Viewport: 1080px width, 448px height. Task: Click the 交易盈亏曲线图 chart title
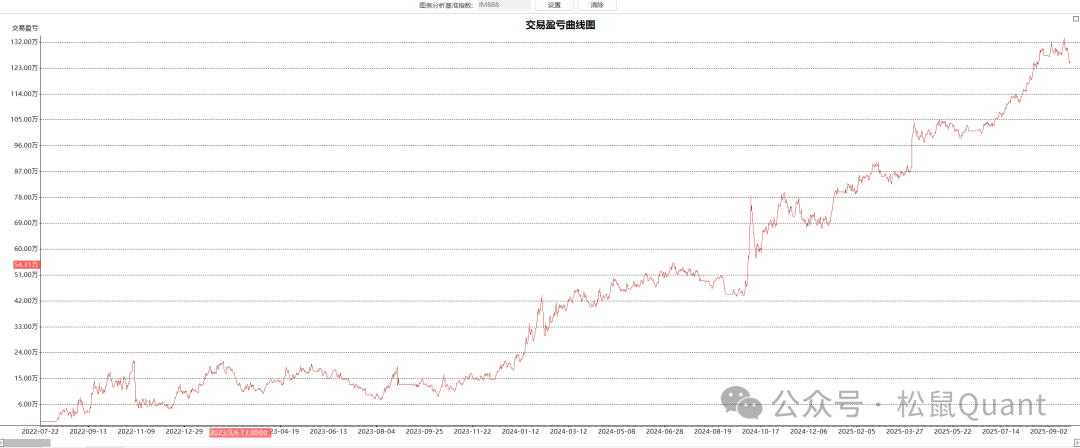[560, 25]
